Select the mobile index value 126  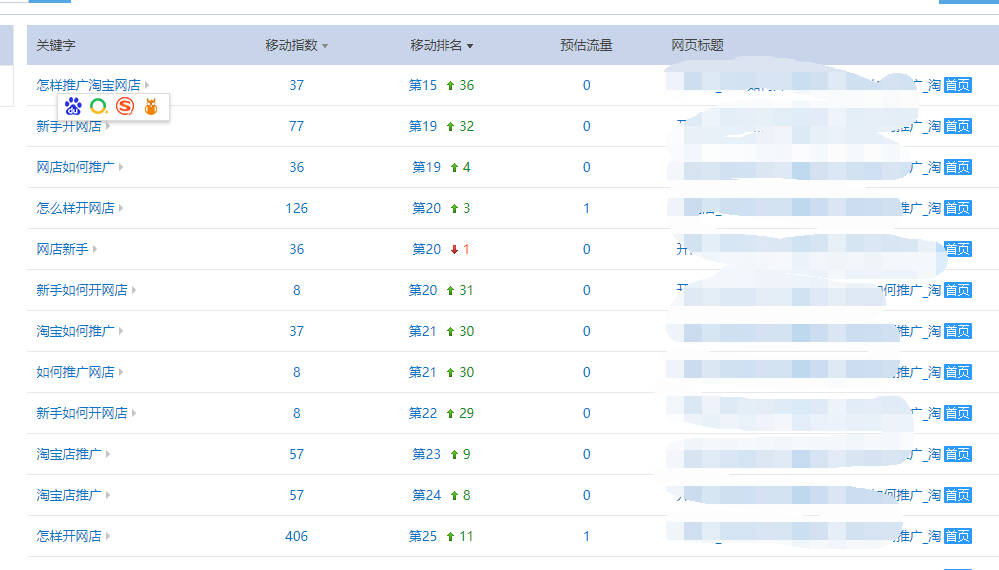click(x=296, y=208)
